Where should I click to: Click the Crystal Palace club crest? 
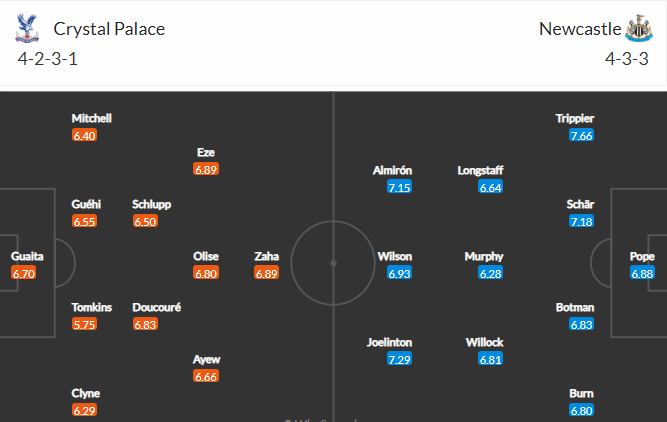(27, 28)
